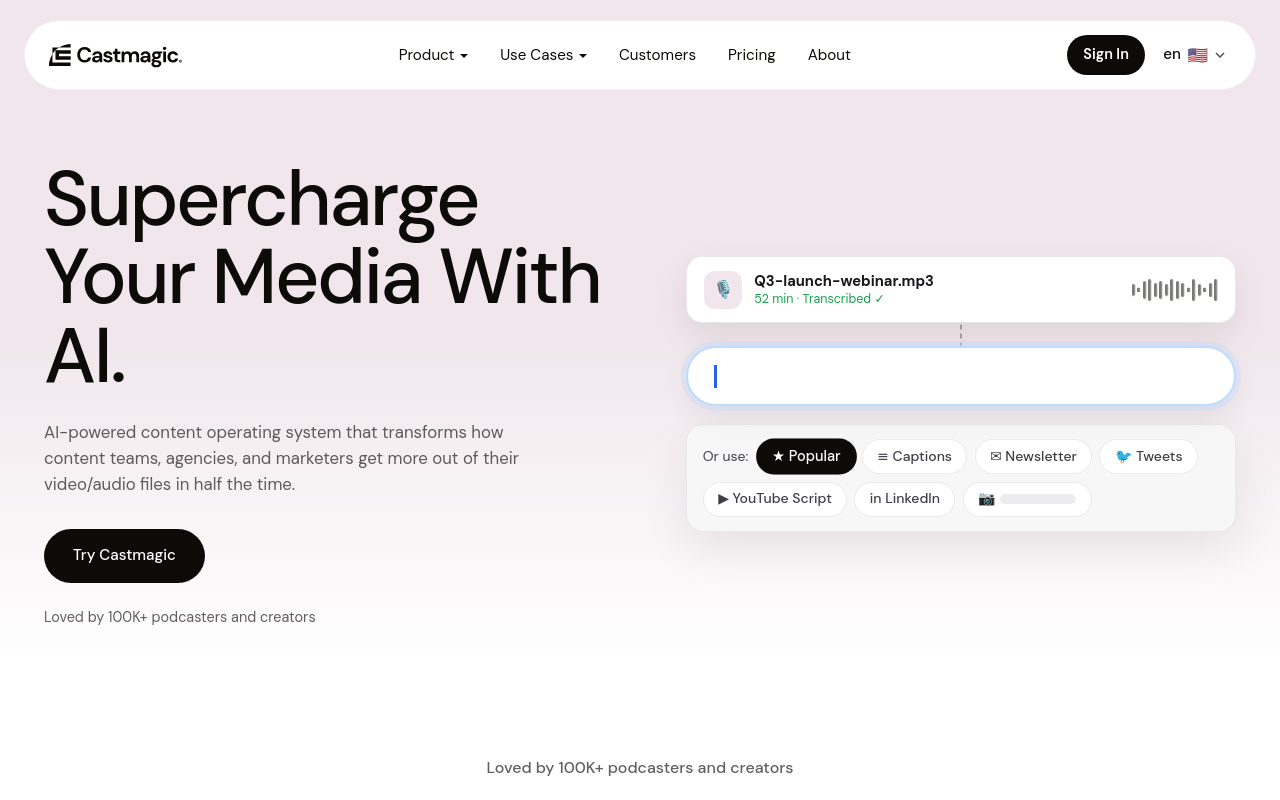The height and width of the screenshot is (800, 1280).
Task: Click the Sign In button
Action: 1106,55
